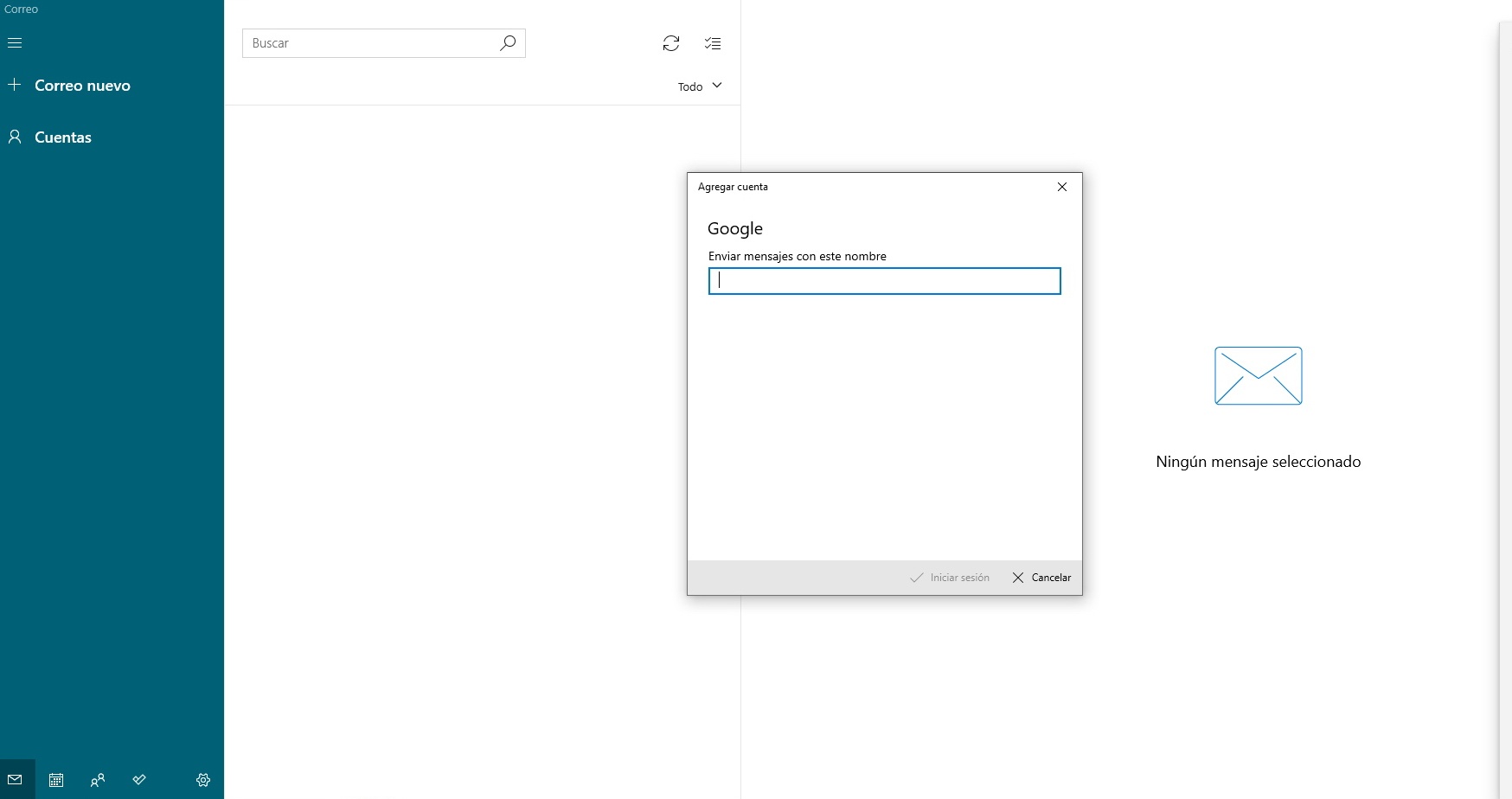Focus the Enviar mensajes con este nombre field
The height and width of the screenshot is (799, 1512).
(x=884, y=281)
